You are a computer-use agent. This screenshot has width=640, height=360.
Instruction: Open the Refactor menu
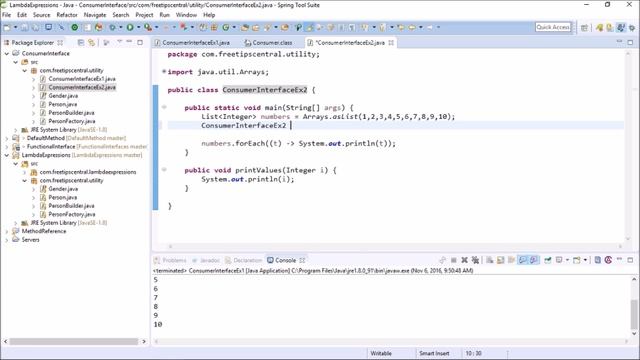coord(67,15)
